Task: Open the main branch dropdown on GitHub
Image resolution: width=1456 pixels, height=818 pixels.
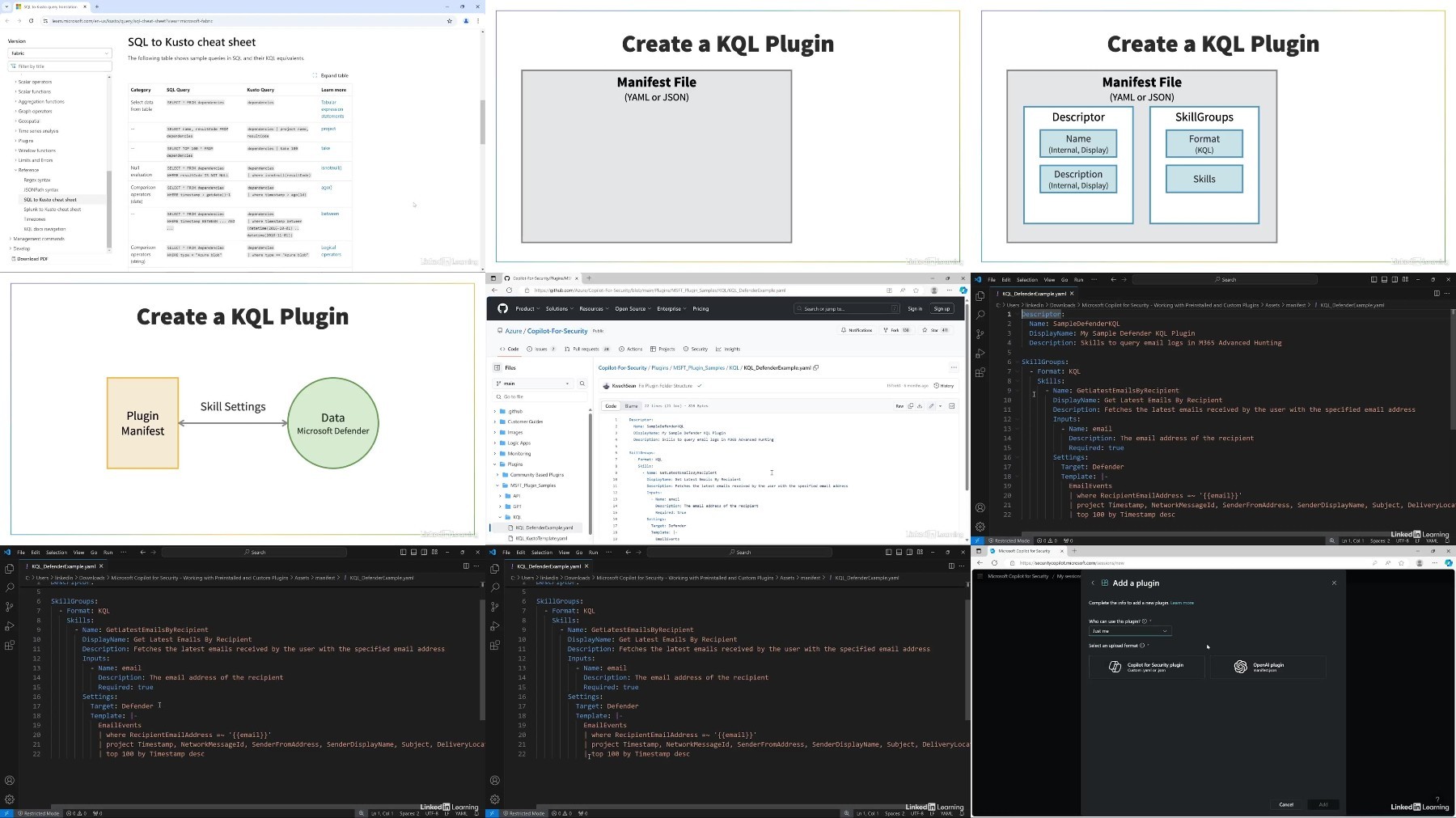Action: pyautogui.click(x=533, y=384)
